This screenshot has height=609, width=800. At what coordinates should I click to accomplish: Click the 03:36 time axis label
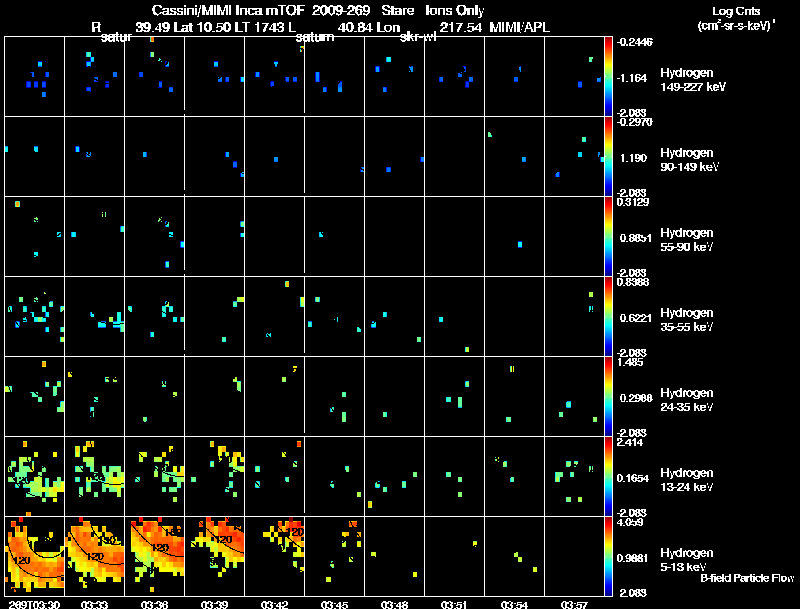click(155, 605)
